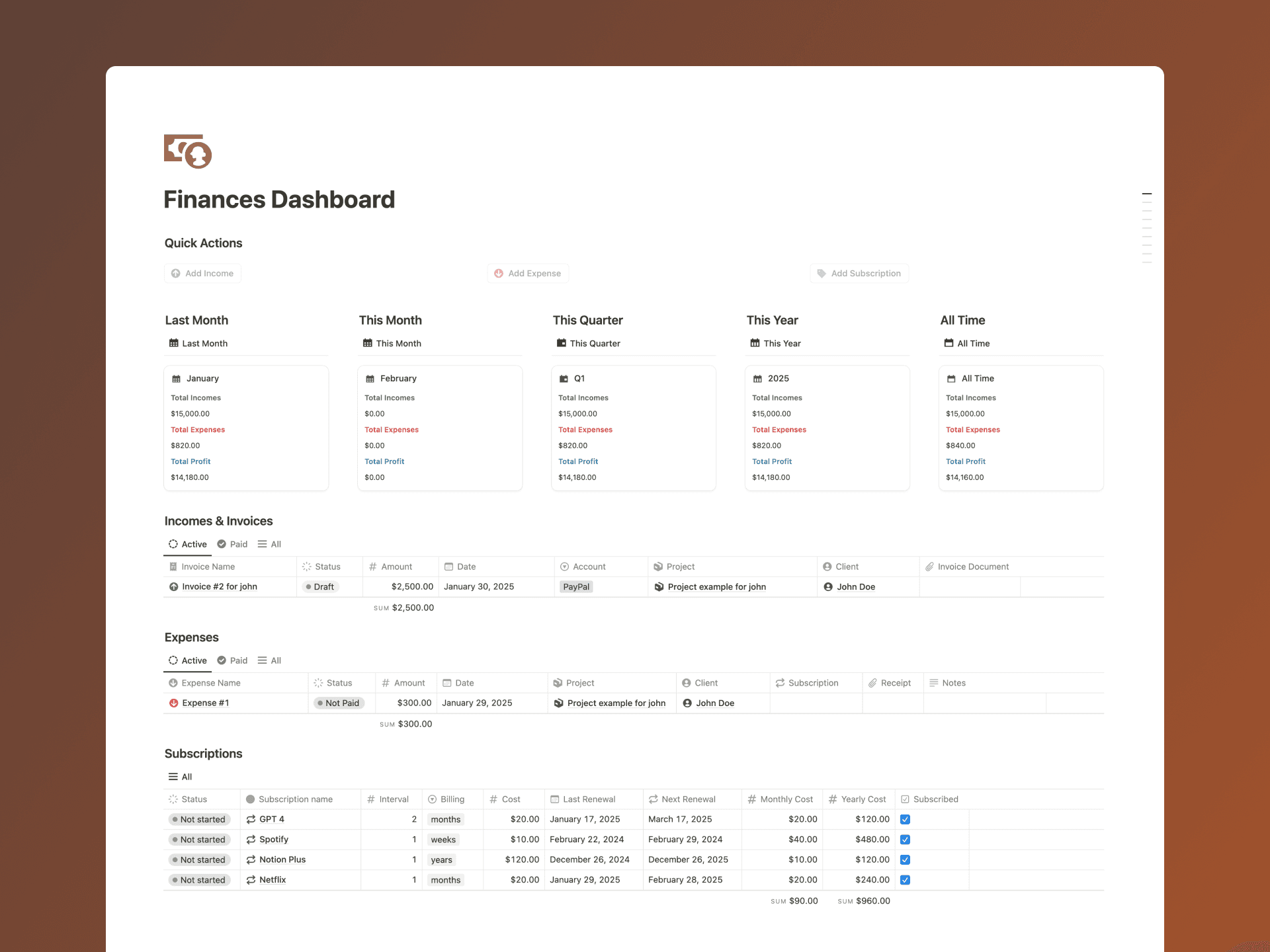Click the paperclip icon in Receipt column header
This screenshot has width=1270, height=952.
coord(871,682)
